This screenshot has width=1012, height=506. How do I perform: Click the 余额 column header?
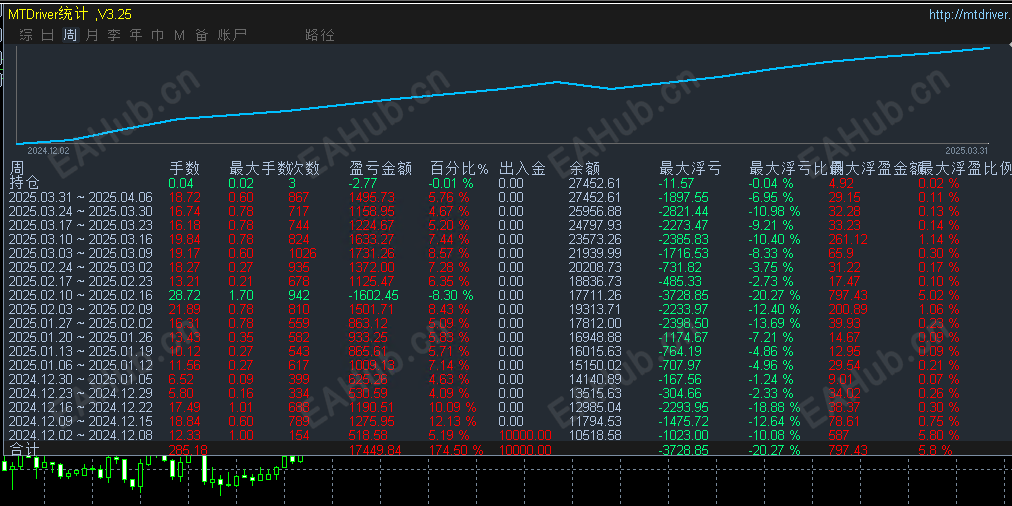585,169
